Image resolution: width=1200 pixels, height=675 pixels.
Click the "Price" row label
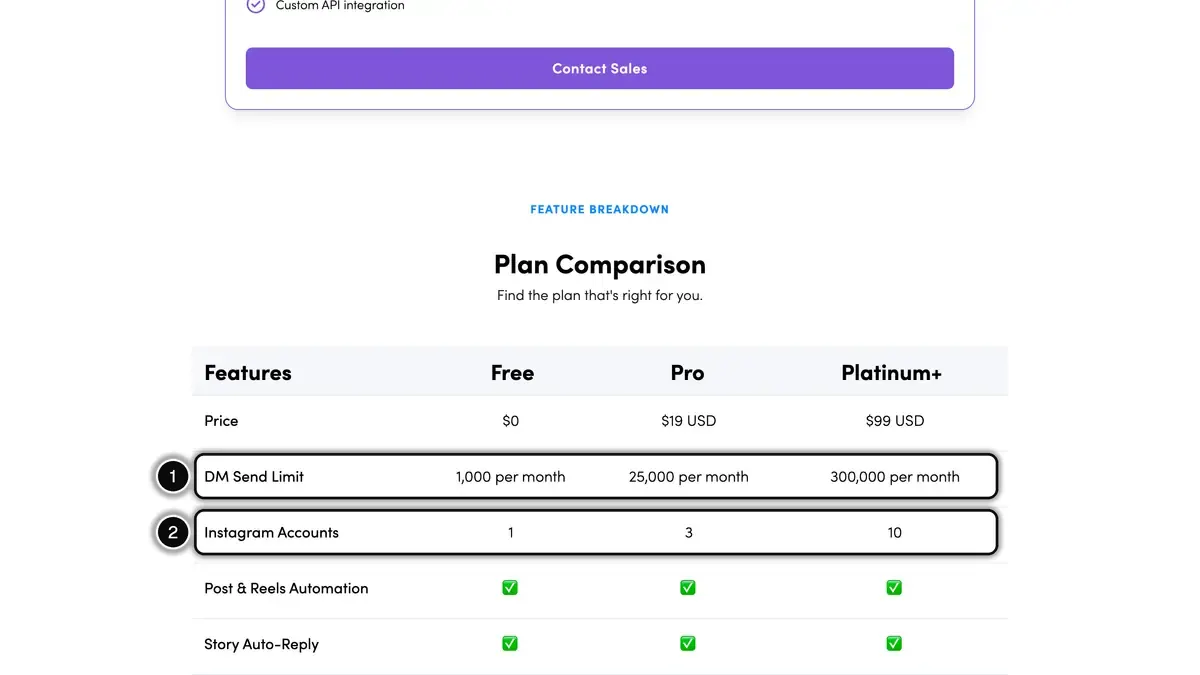pyautogui.click(x=221, y=421)
